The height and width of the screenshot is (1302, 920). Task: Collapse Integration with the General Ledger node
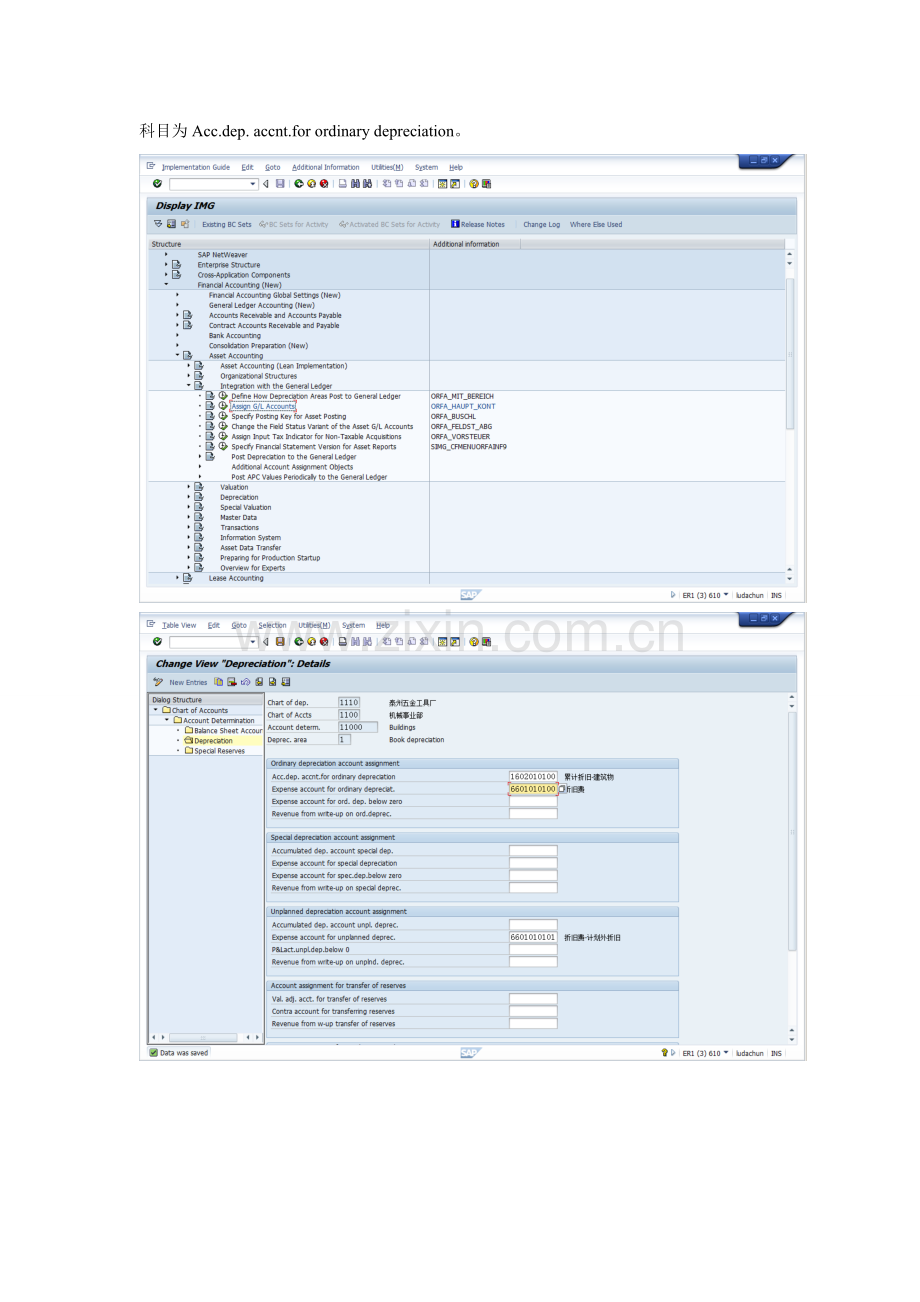click(189, 386)
